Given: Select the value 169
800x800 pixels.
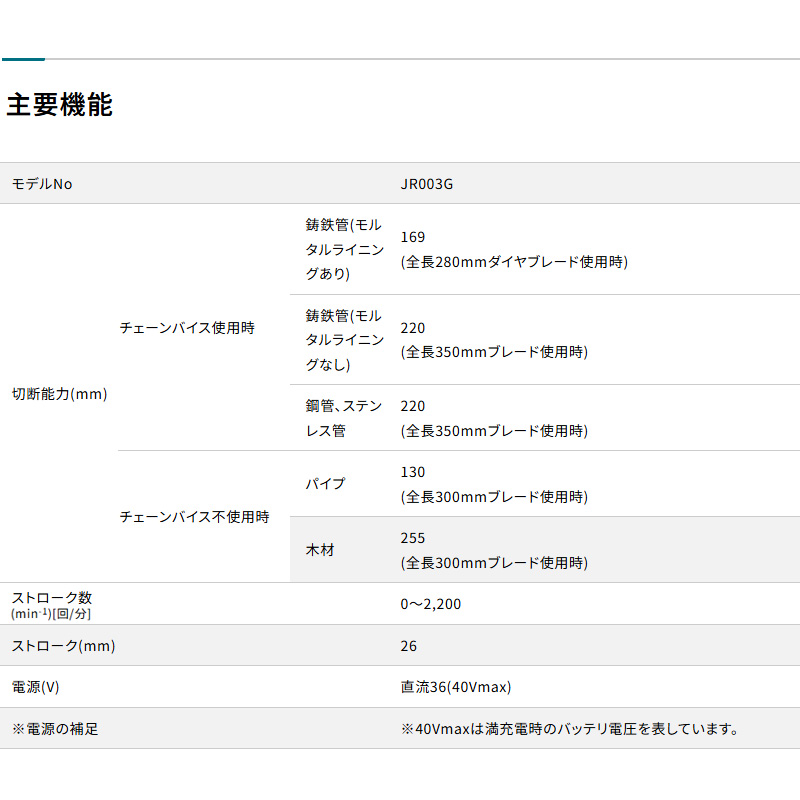Looking at the screenshot, I should [x=412, y=237].
